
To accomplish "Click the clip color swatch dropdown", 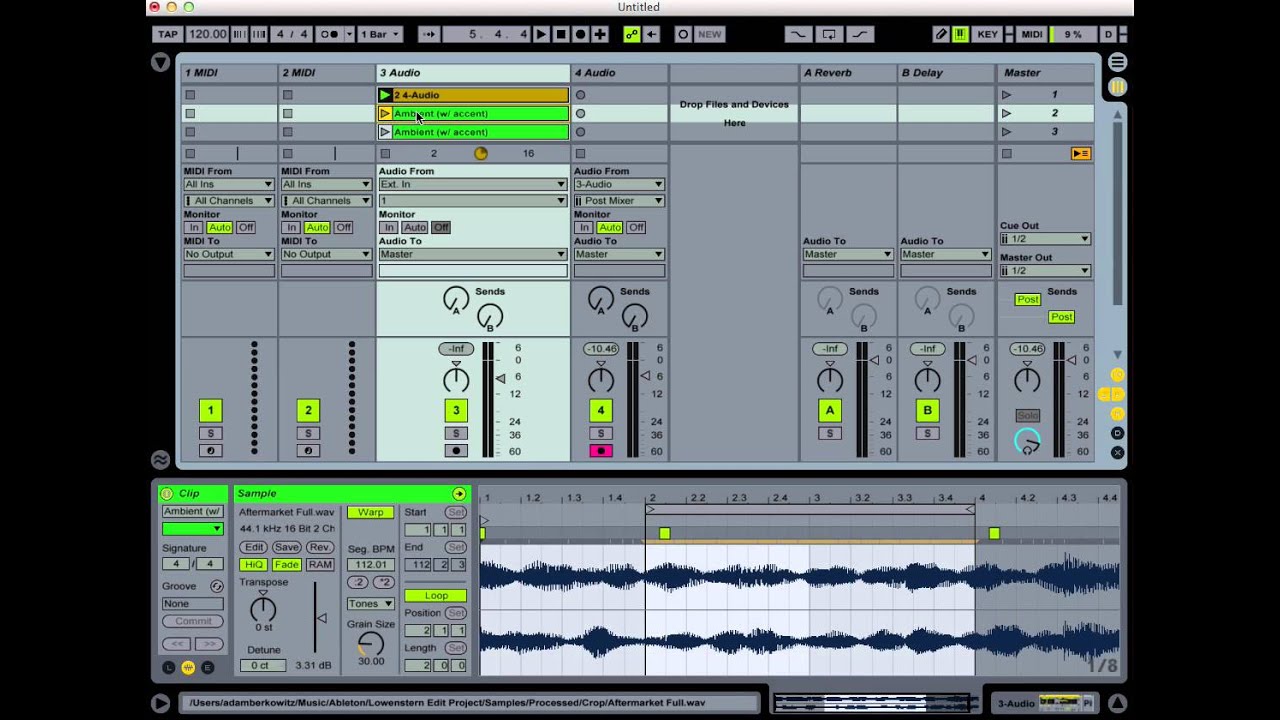I will 193,528.
